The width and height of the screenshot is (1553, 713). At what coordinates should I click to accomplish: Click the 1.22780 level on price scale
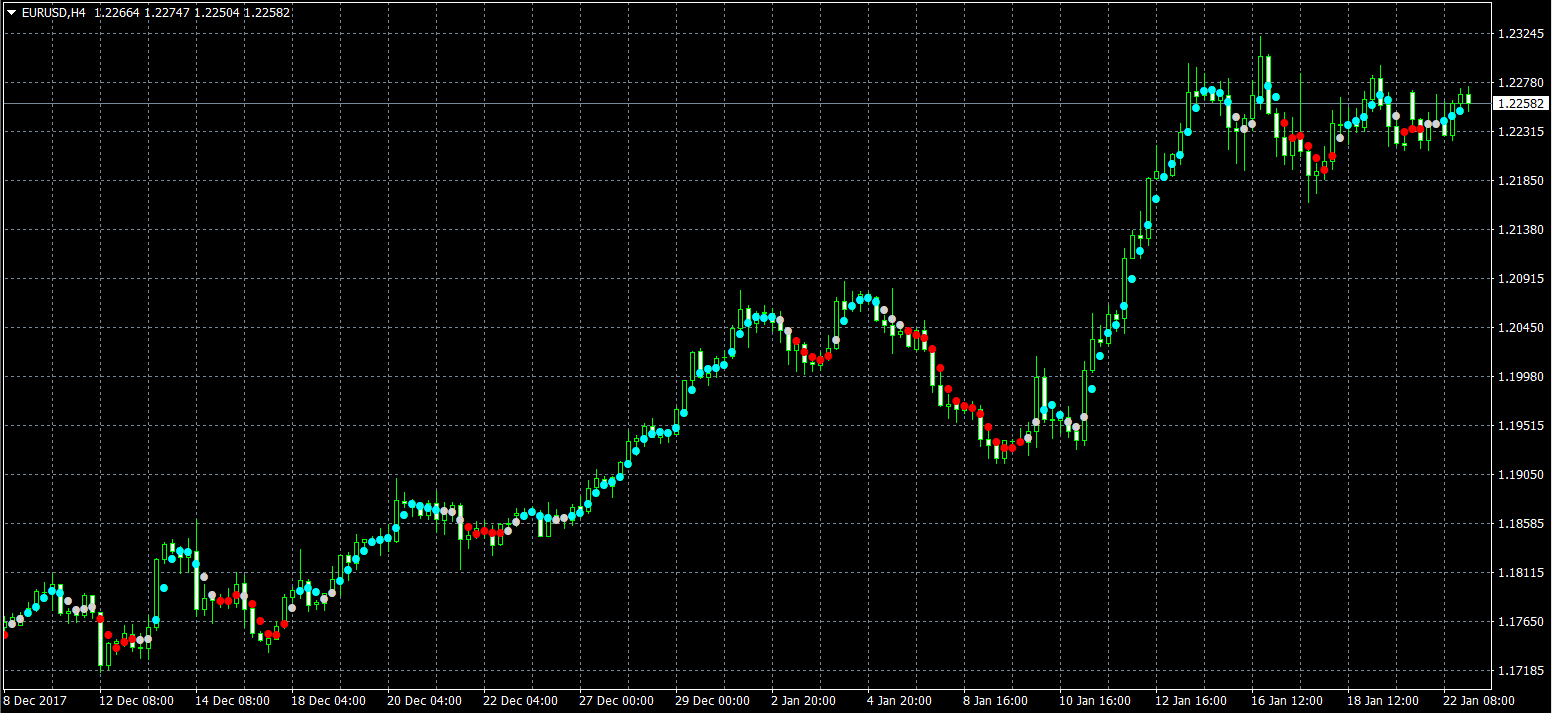point(1519,83)
